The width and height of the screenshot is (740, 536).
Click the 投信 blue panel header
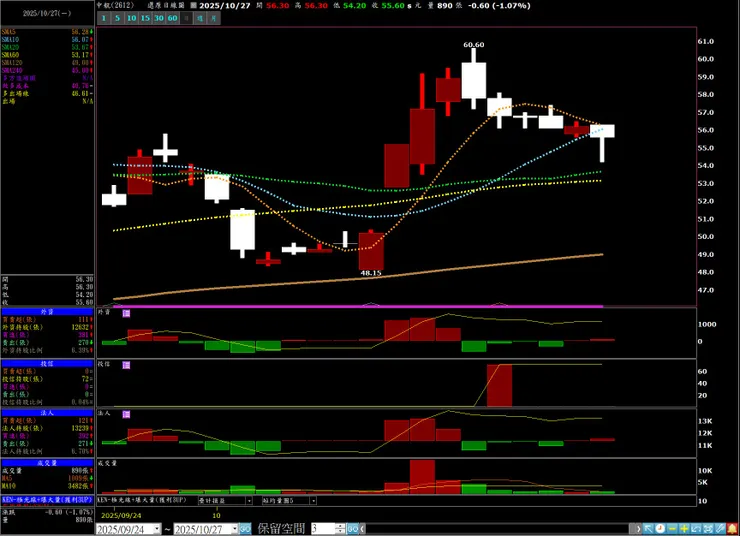(47, 364)
